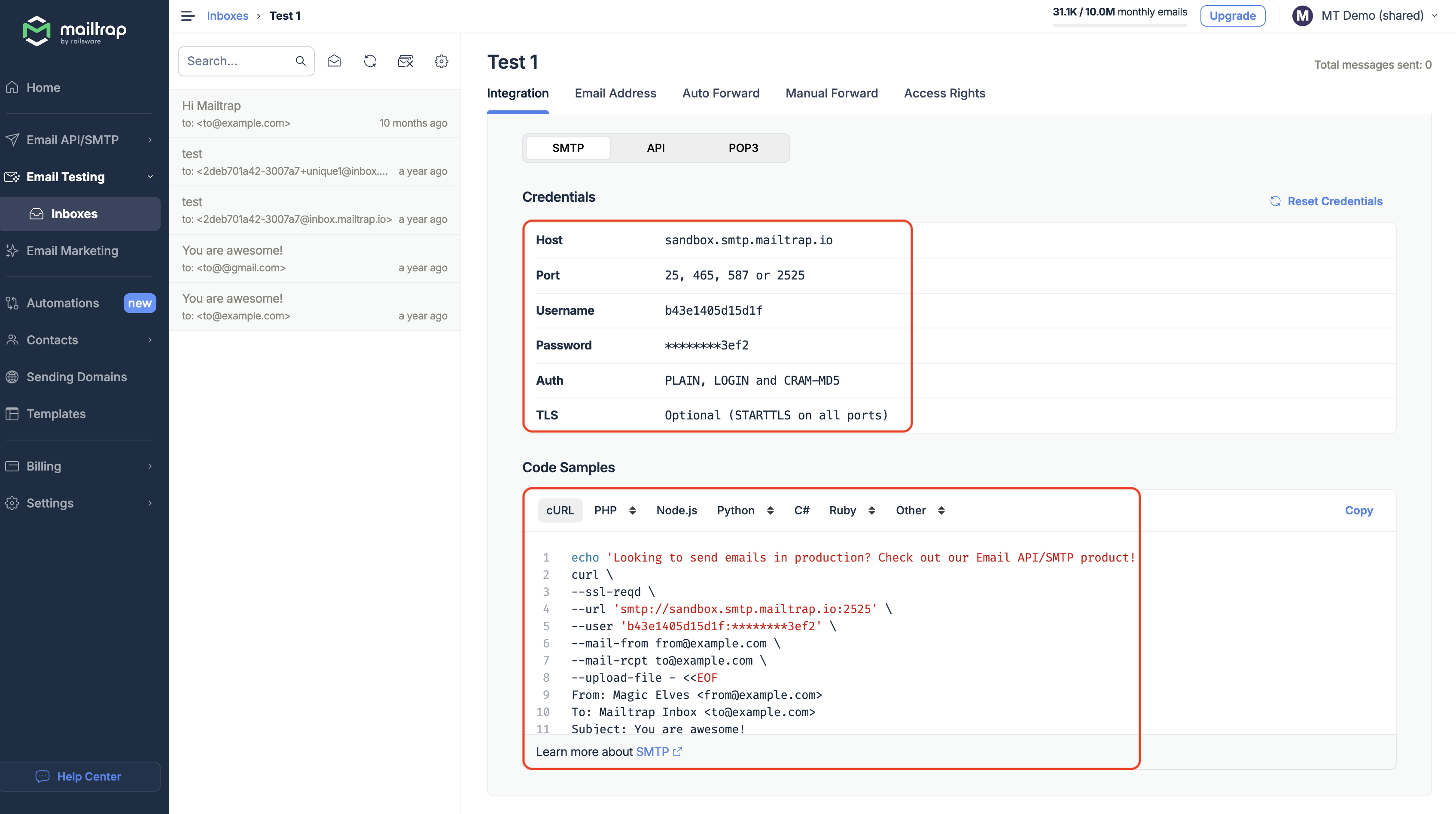Click the clear inbox icon
This screenshot has height=814, width=1456.
coord(405,61)
